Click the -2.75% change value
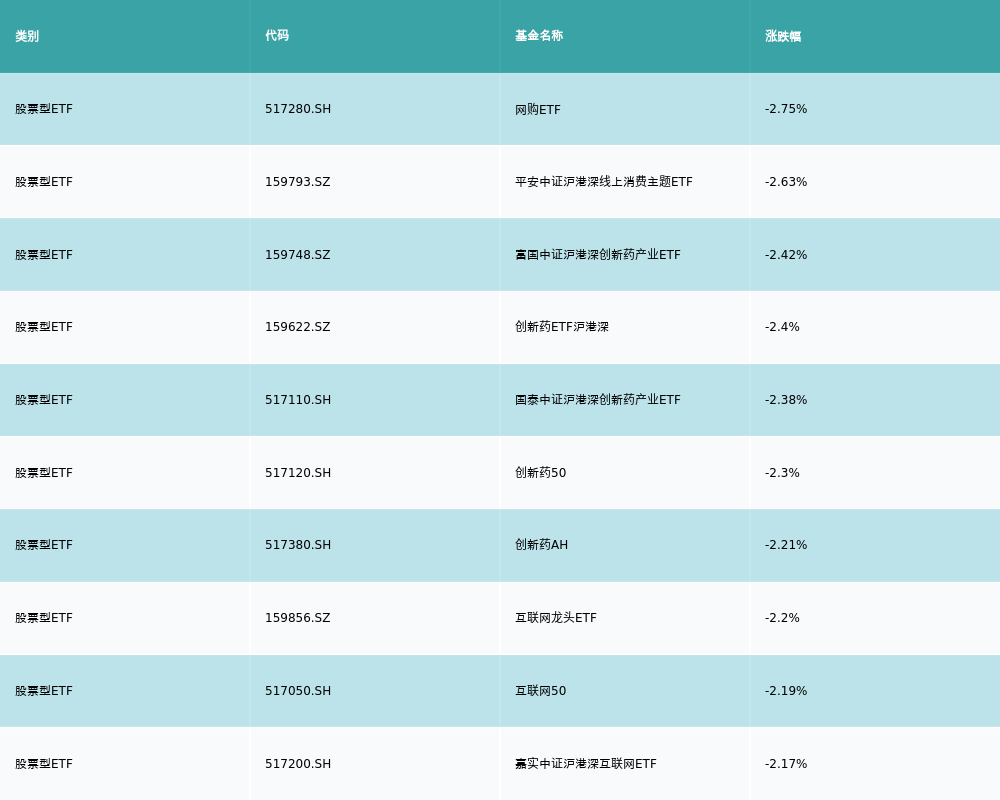This screenshot has width=1000, height=800. coord(786,109)
